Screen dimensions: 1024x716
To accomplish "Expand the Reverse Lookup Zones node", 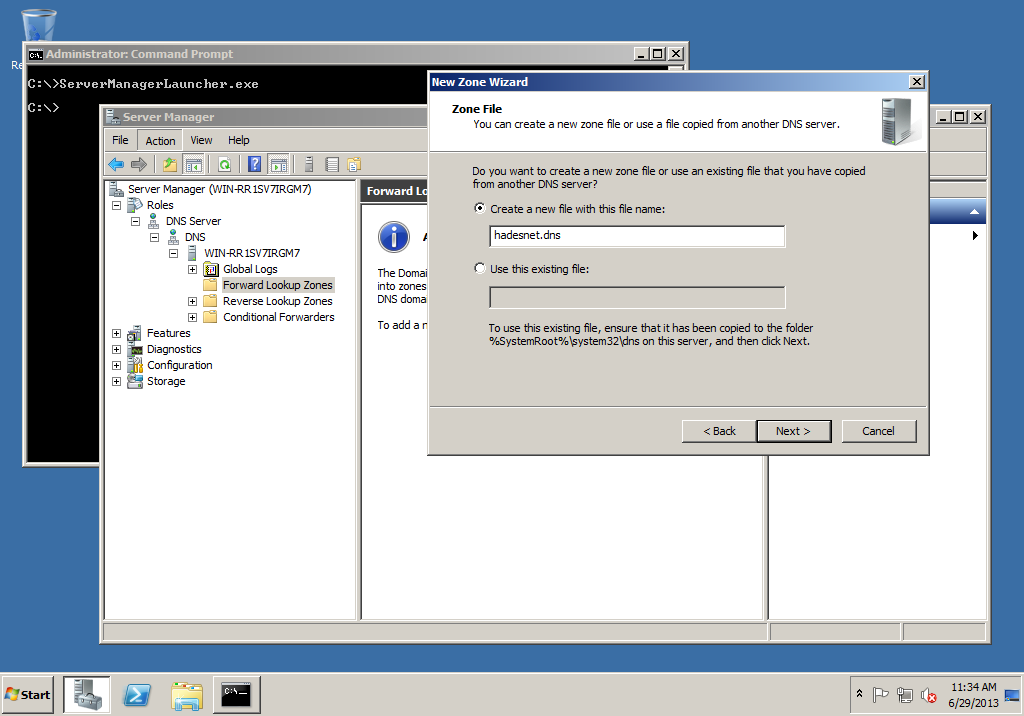I will coord(192,301).
